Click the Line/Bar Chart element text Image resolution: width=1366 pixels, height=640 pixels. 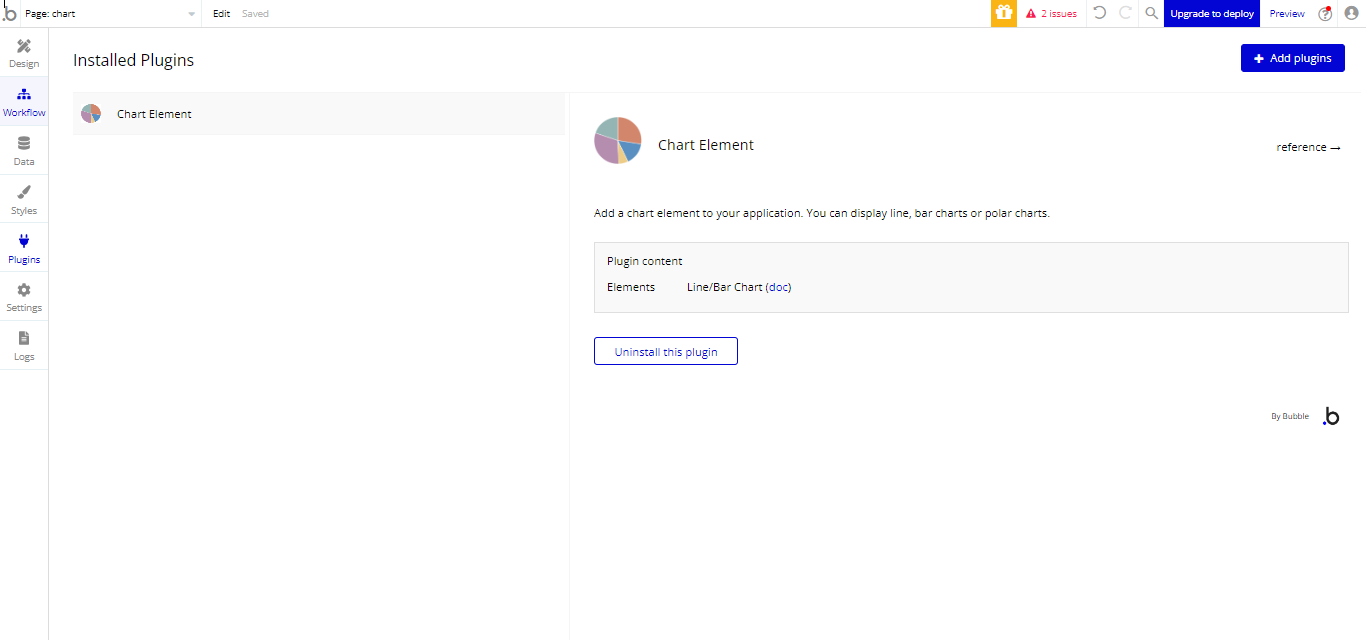[x=725, y=287]
